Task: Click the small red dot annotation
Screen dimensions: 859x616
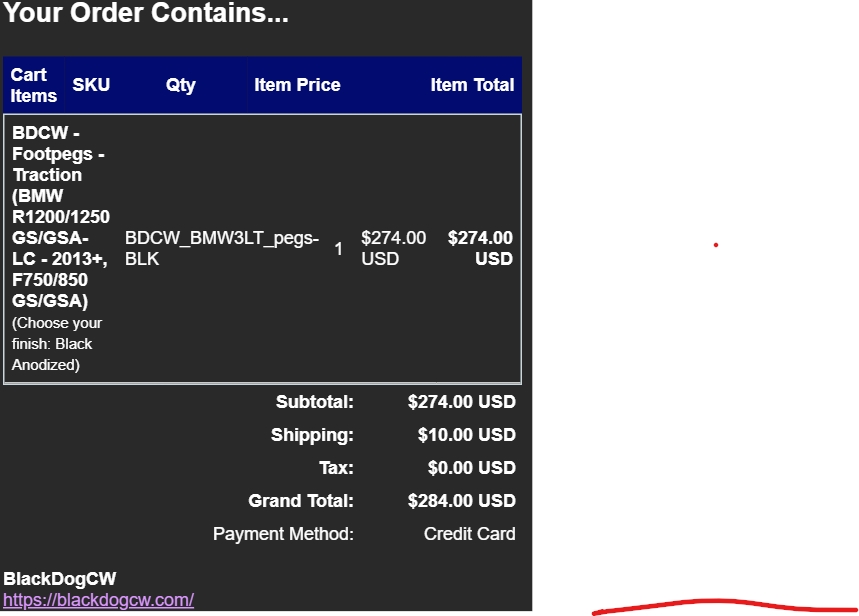Action: (716, 245)
